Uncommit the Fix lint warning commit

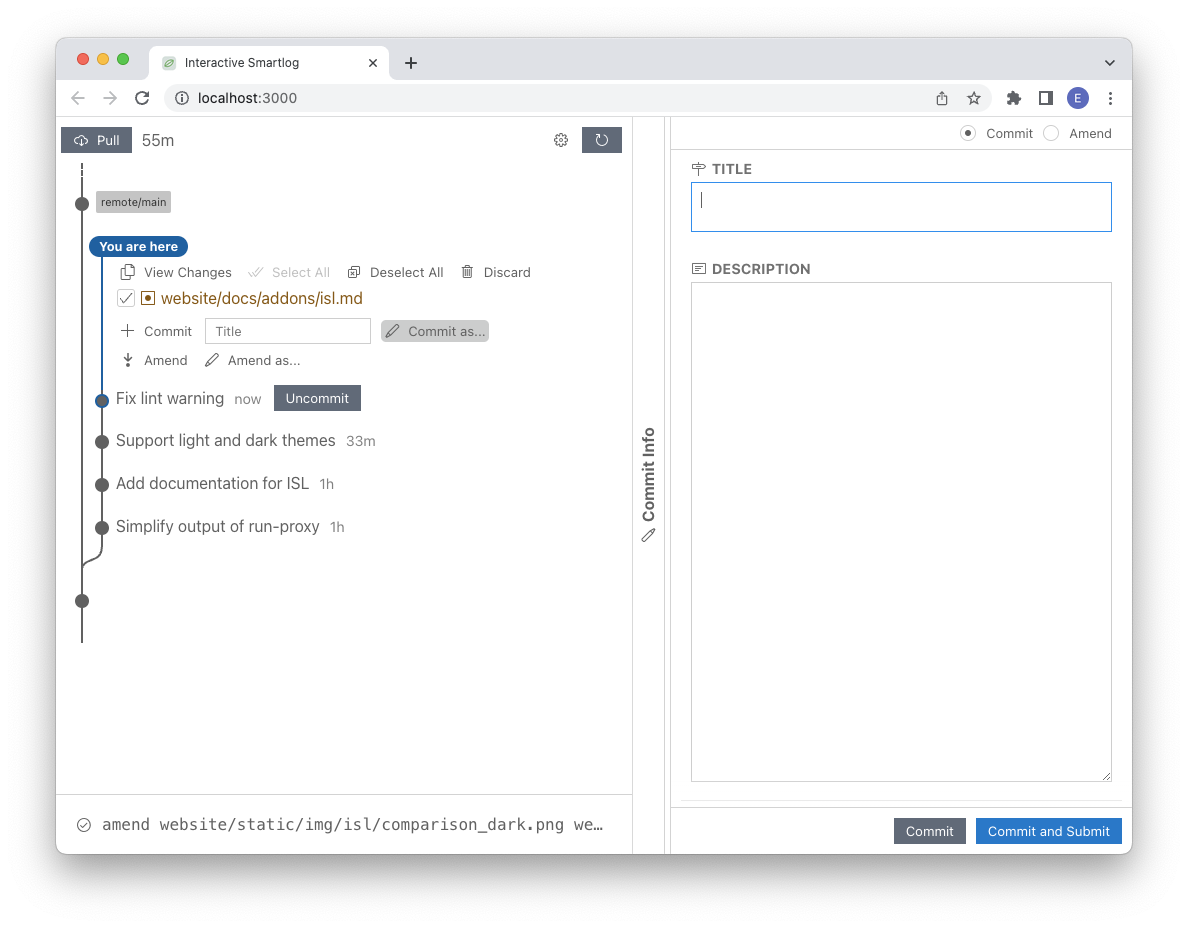pos(317,397)
